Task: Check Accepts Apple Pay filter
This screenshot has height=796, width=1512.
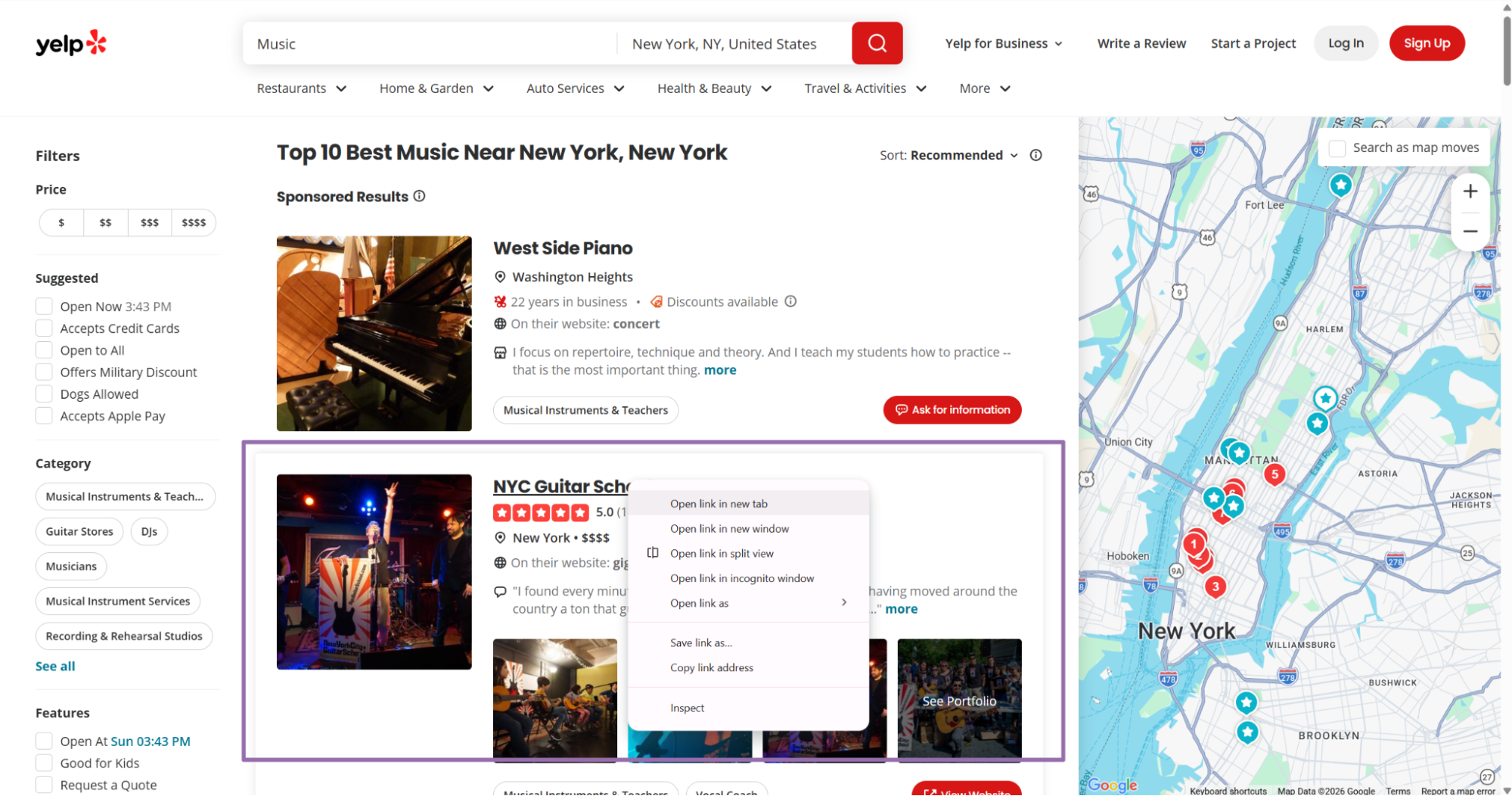Action: point(44,416)
